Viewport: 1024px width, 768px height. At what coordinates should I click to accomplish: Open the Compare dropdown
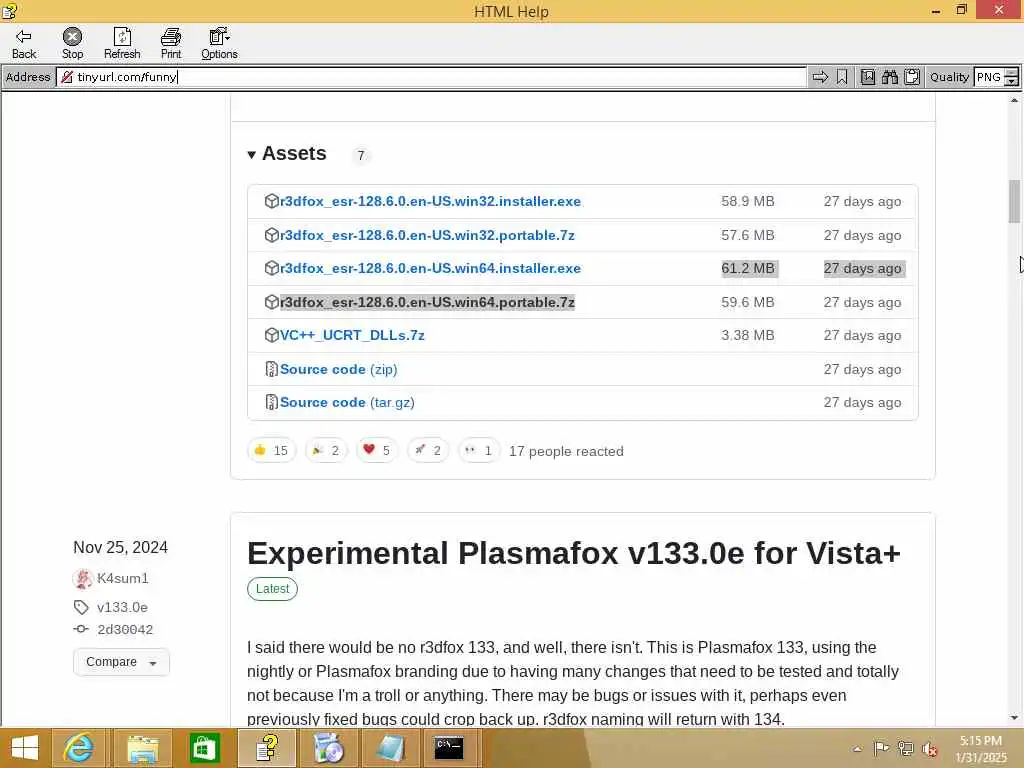[x=121, y=662]
